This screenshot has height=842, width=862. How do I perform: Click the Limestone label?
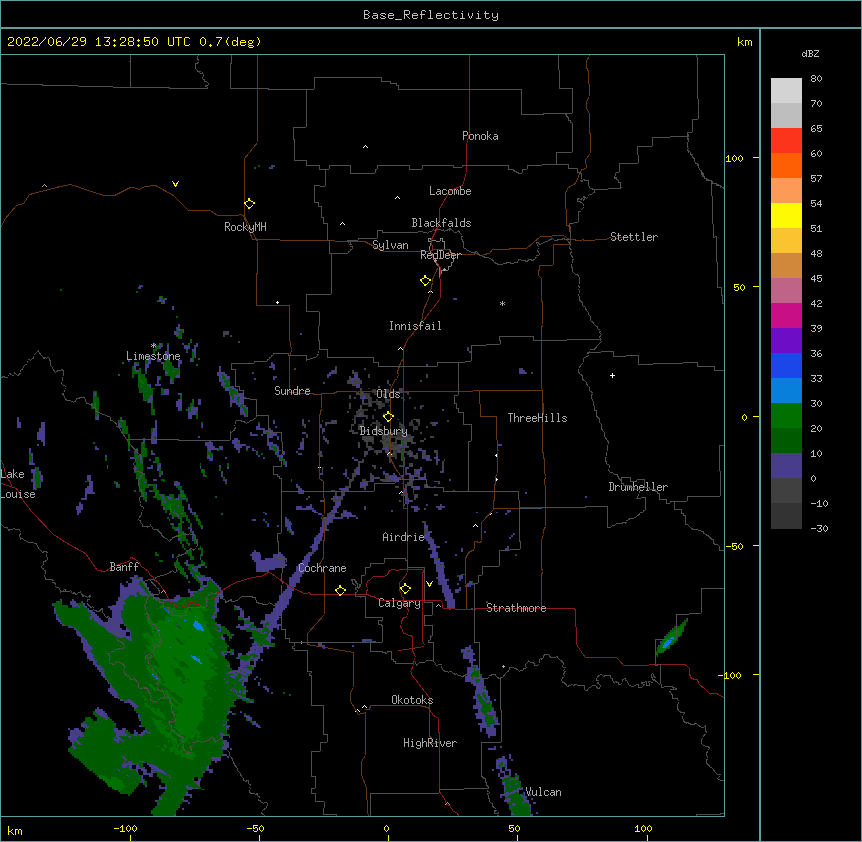[x=153, y=356]
